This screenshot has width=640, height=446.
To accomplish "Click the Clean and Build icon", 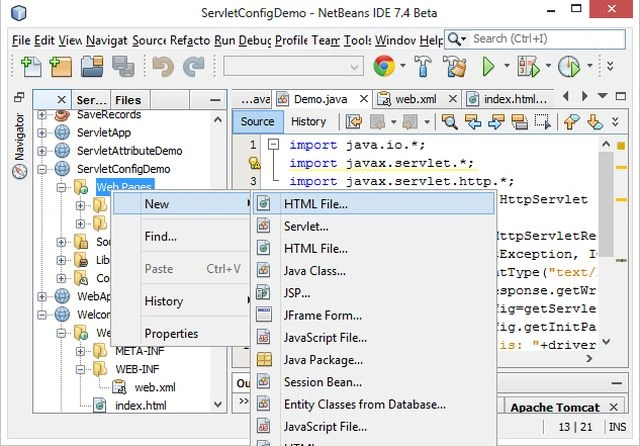I will coord(454,67).
